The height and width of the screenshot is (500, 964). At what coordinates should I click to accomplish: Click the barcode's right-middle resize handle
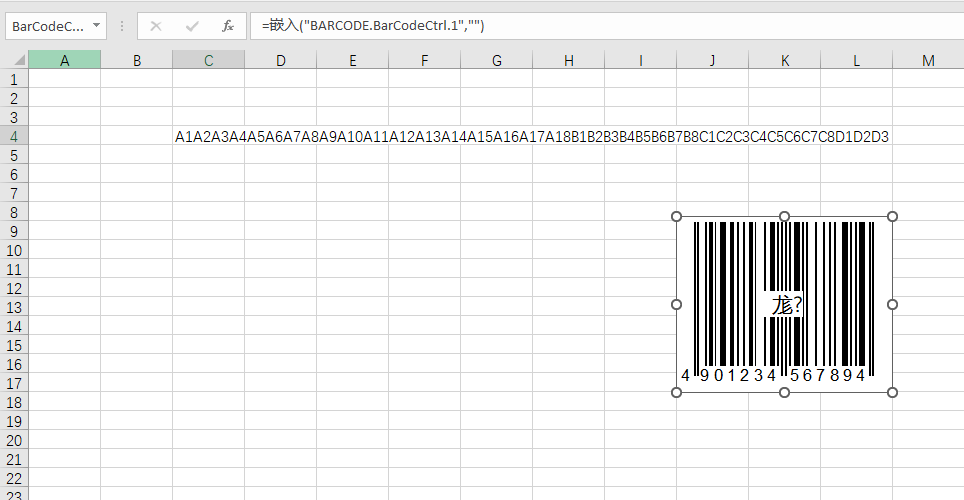point(892,304)
